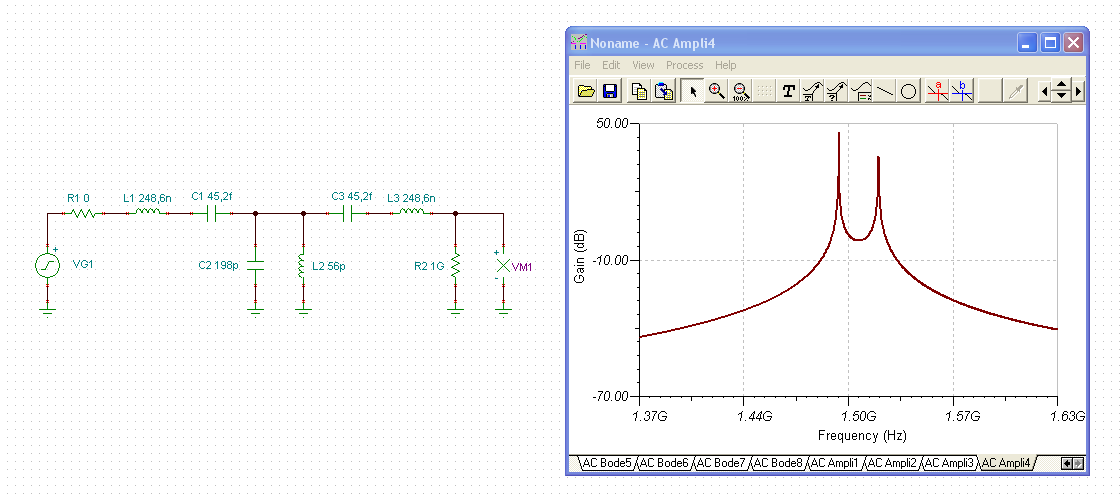
Task: Select capacitor C1 45,2f in schematic
Action: (x=211, y=213)
